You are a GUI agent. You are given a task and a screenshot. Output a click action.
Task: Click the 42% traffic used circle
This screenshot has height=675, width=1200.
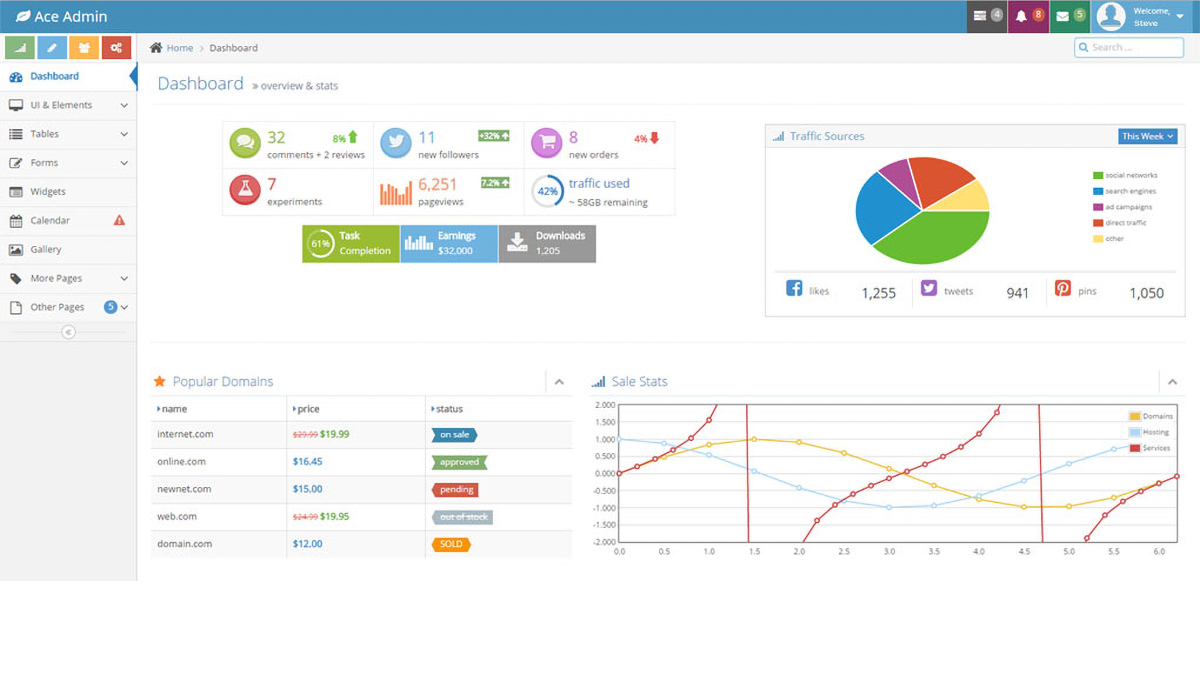point(547,190)
